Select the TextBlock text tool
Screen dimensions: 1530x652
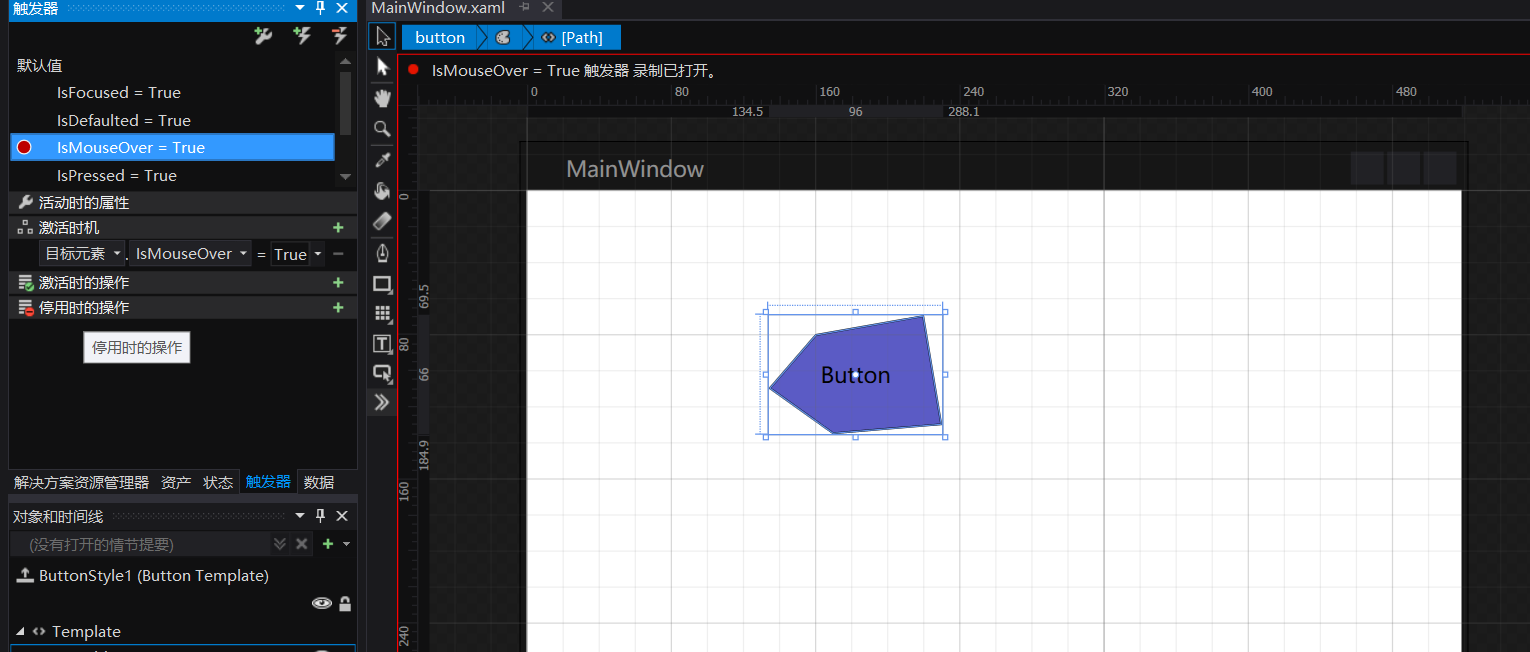(x=382, y=344)
